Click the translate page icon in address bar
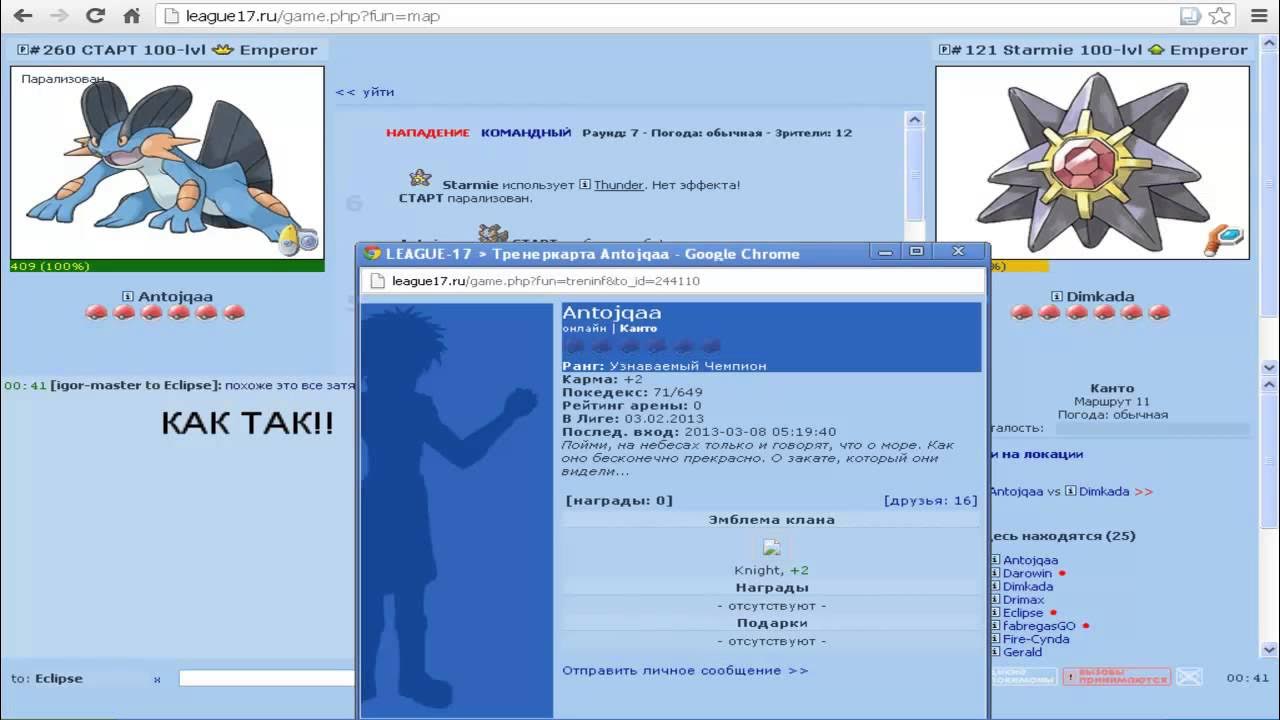The width and height of the screenshot is (1280, 720). tap(1190, 16)
